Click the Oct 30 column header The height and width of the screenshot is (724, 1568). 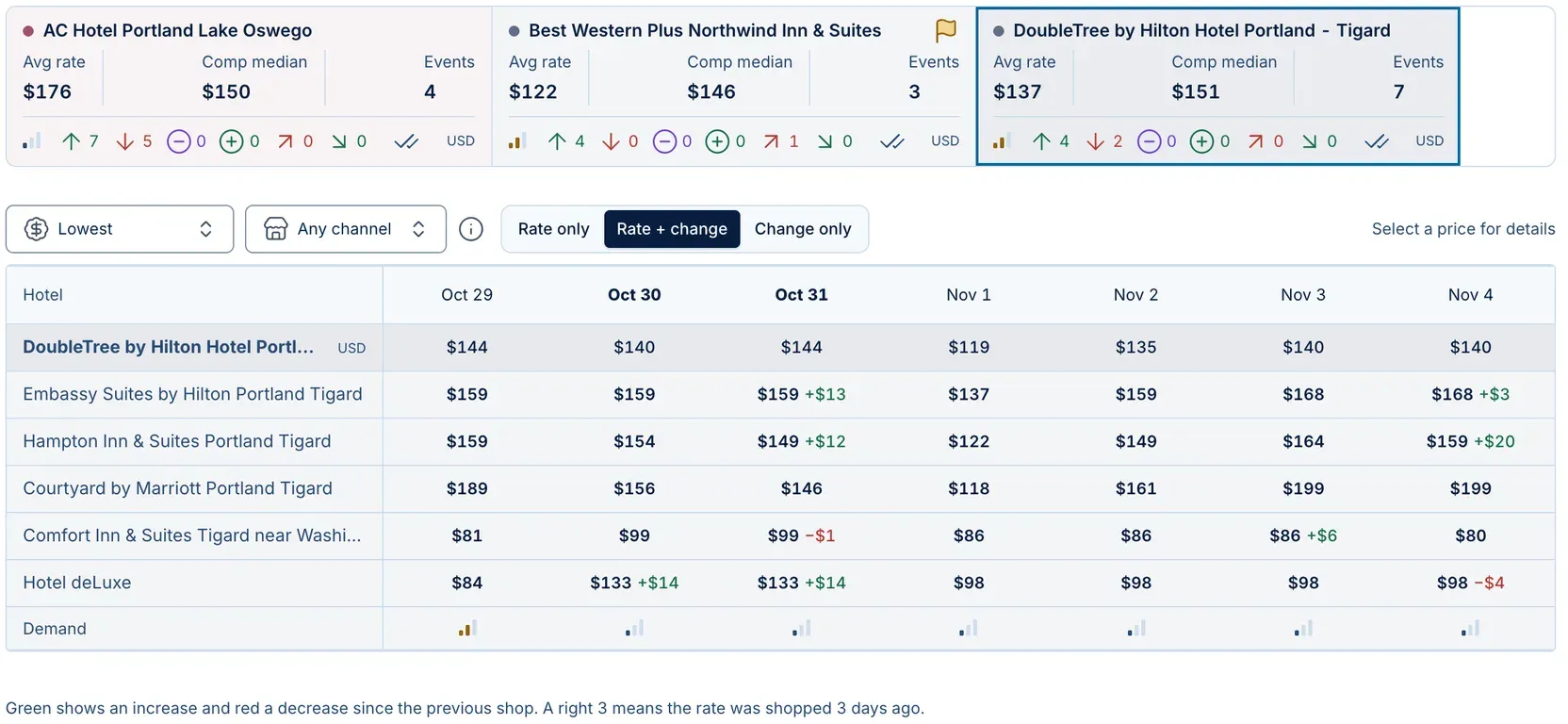pyautogui.click(x=634, y=295)
